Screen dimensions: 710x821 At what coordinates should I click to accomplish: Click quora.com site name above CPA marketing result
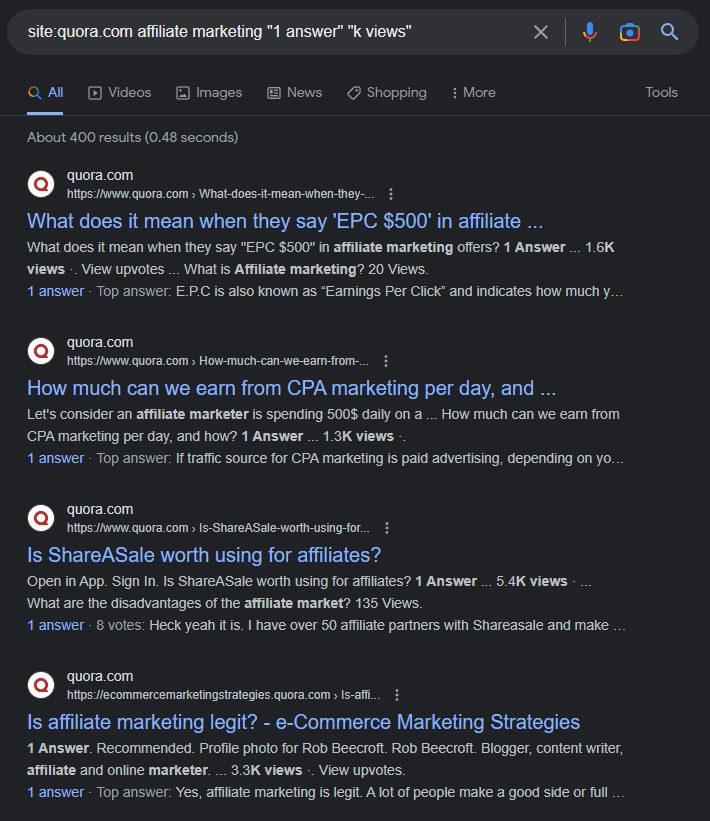click(99, 342)
